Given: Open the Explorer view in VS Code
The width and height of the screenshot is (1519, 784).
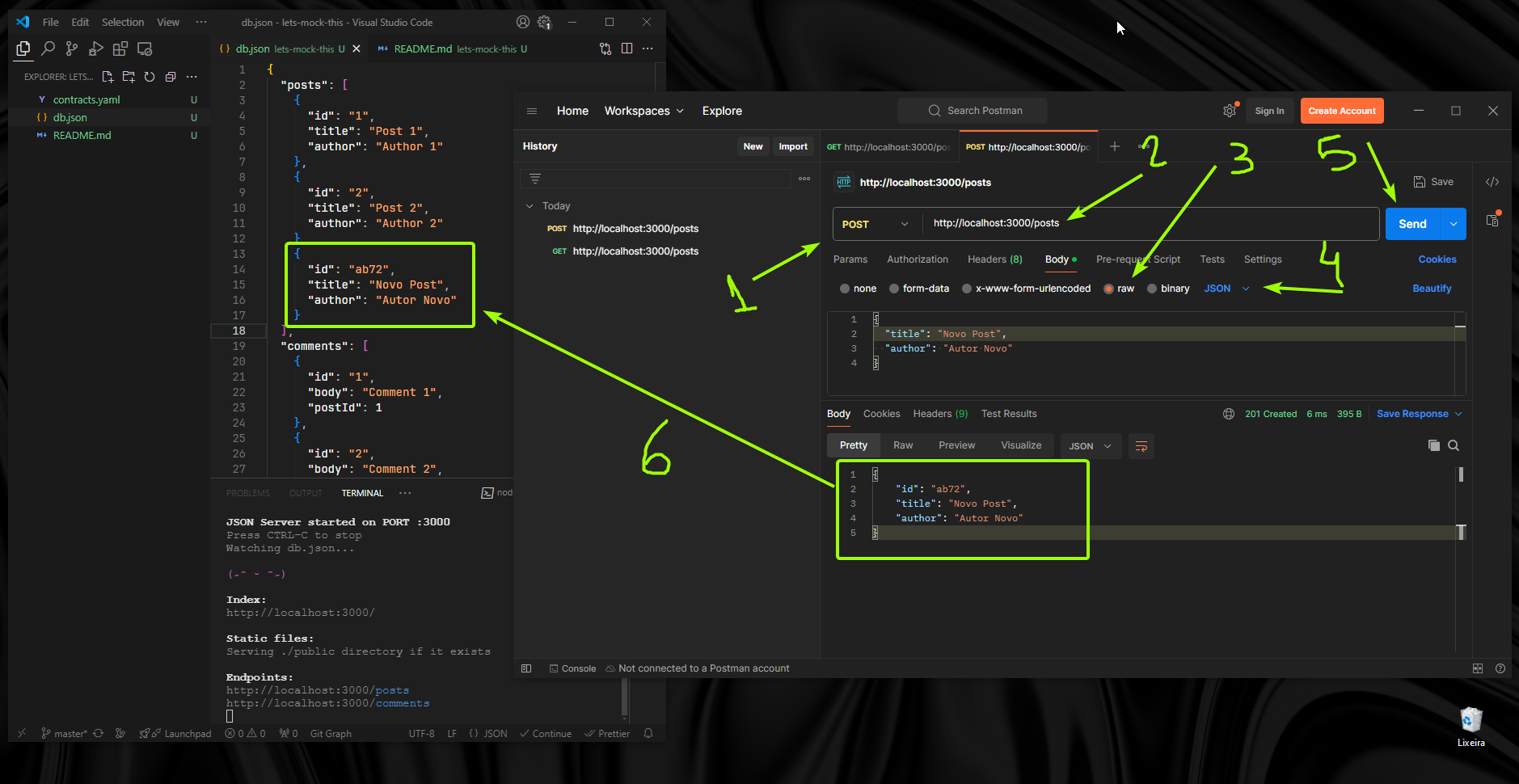Looking at the screenshot, I should click(x=23, y=48).
